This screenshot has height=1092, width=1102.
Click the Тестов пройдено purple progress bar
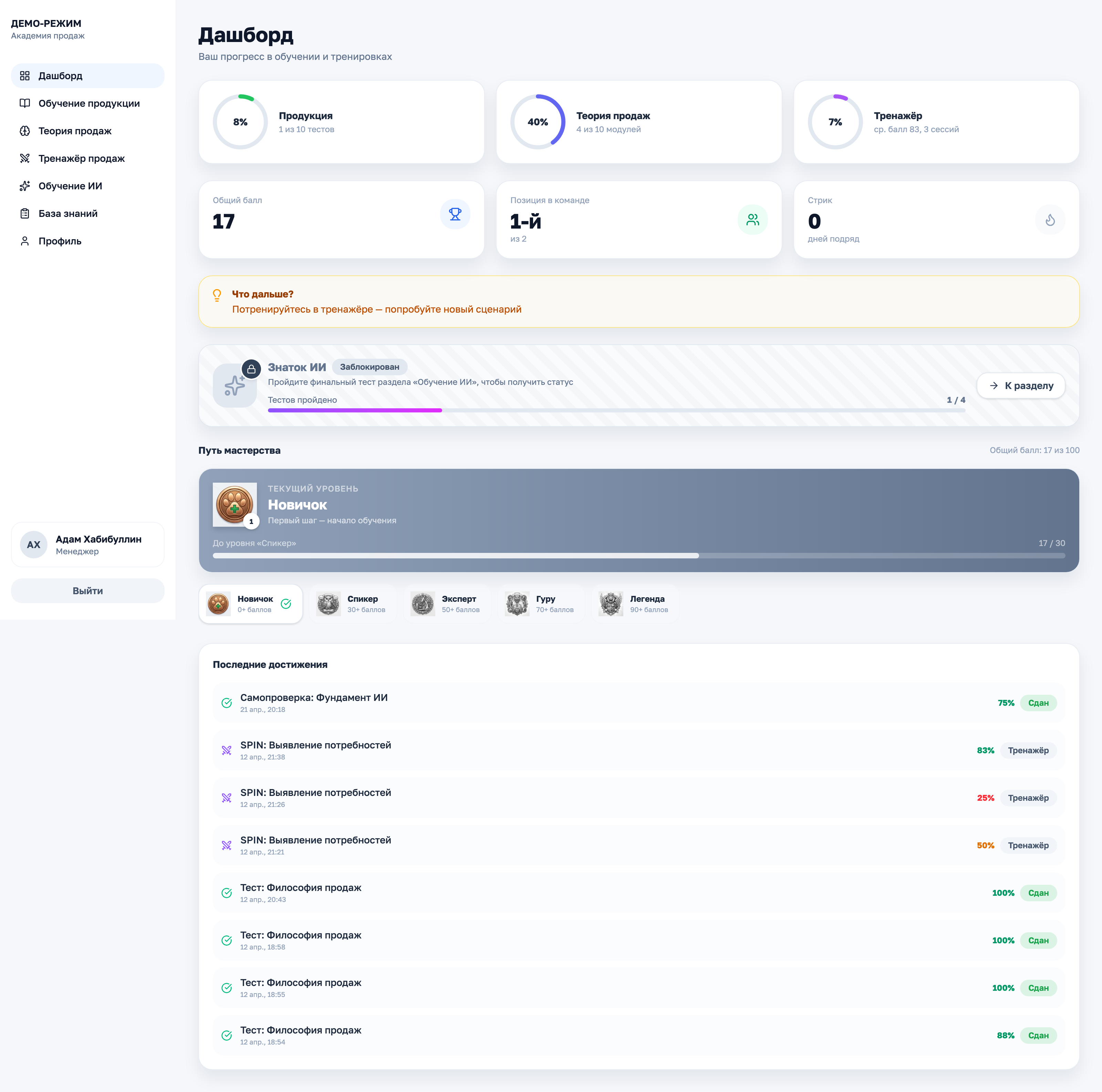355,410
